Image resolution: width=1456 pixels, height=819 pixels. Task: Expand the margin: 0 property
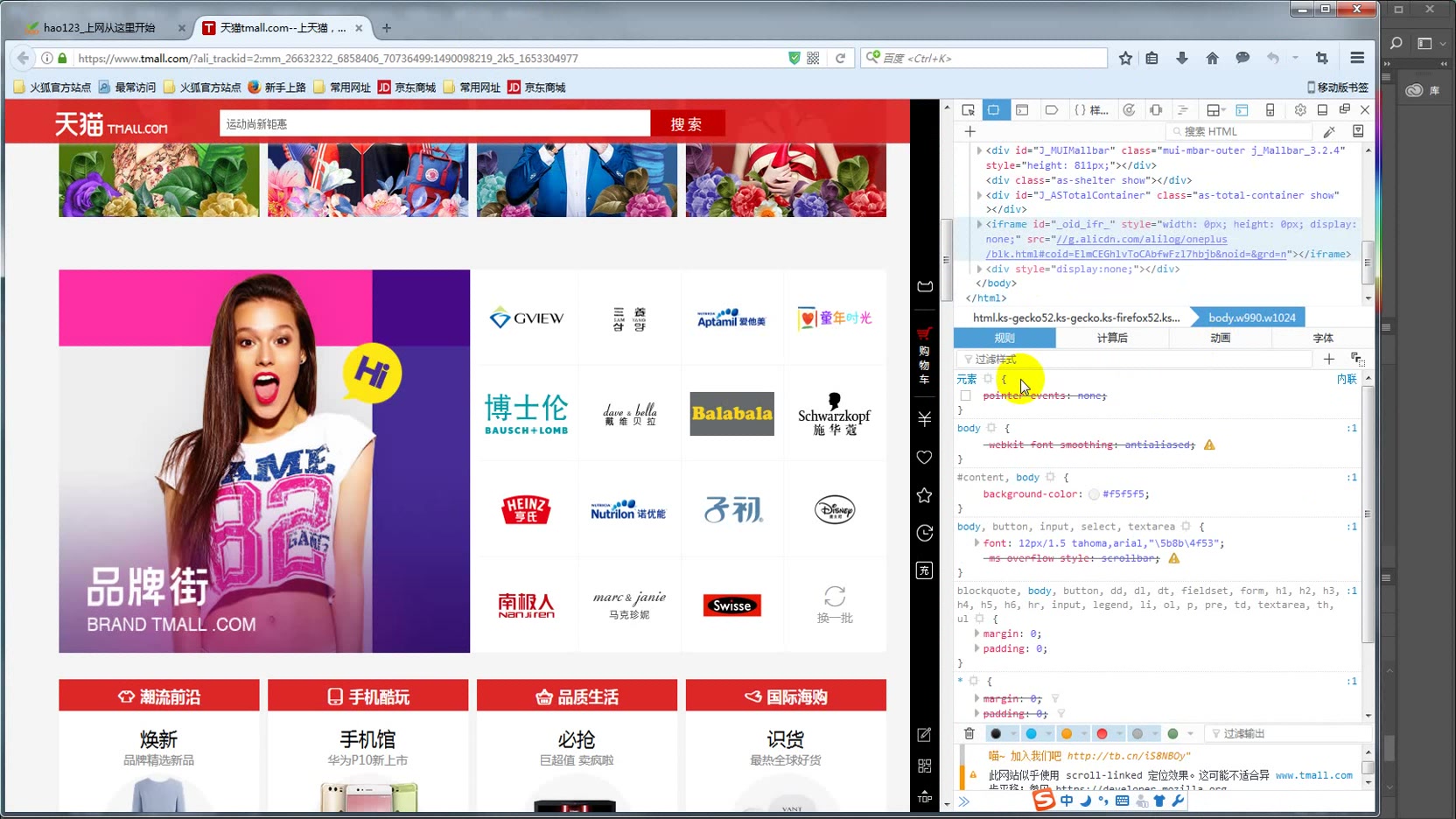pos(976,633)
